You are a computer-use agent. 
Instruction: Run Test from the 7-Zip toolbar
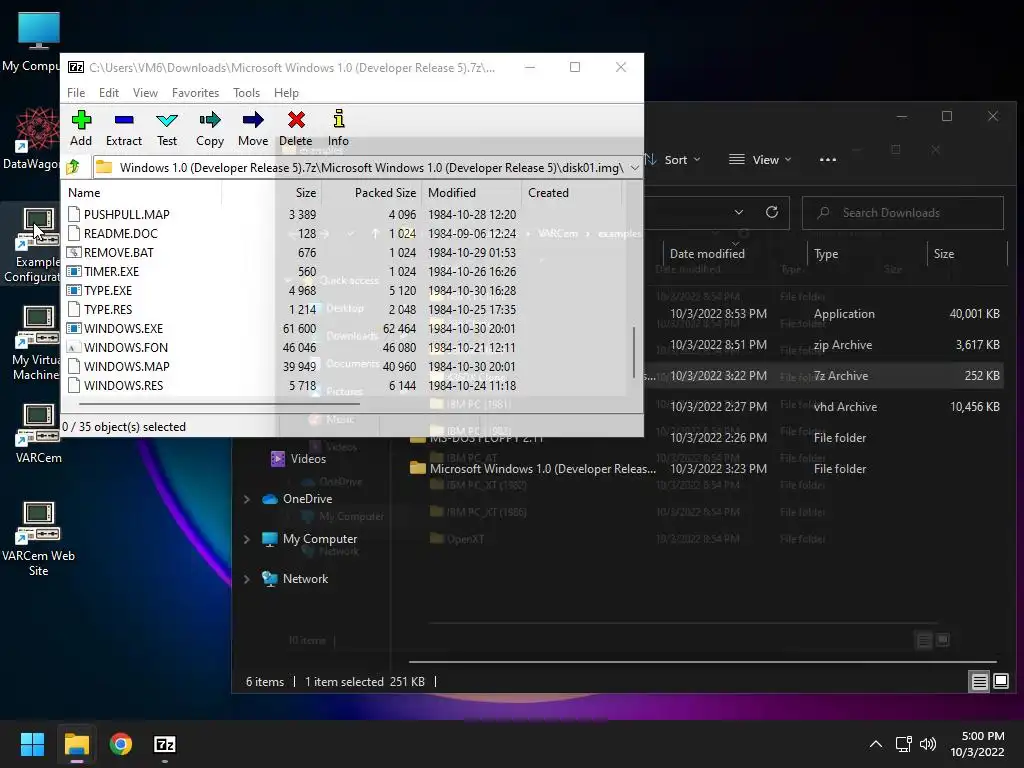pos(167,129)
